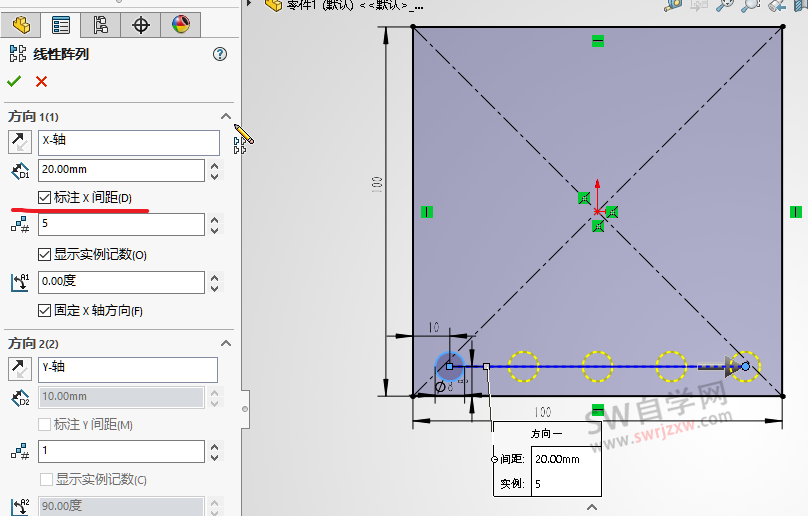Edit 间距 20.00mm in the callout

point(566,459)
